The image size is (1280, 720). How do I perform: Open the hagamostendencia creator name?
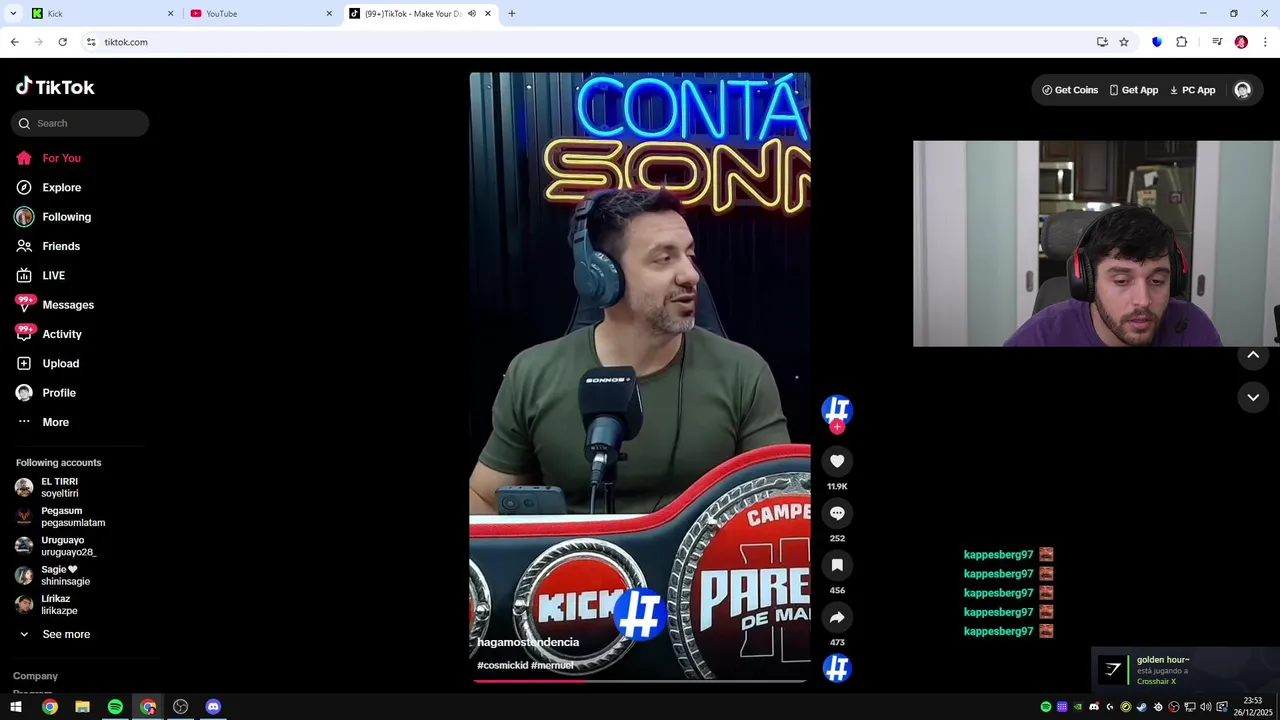pos(528,642)
